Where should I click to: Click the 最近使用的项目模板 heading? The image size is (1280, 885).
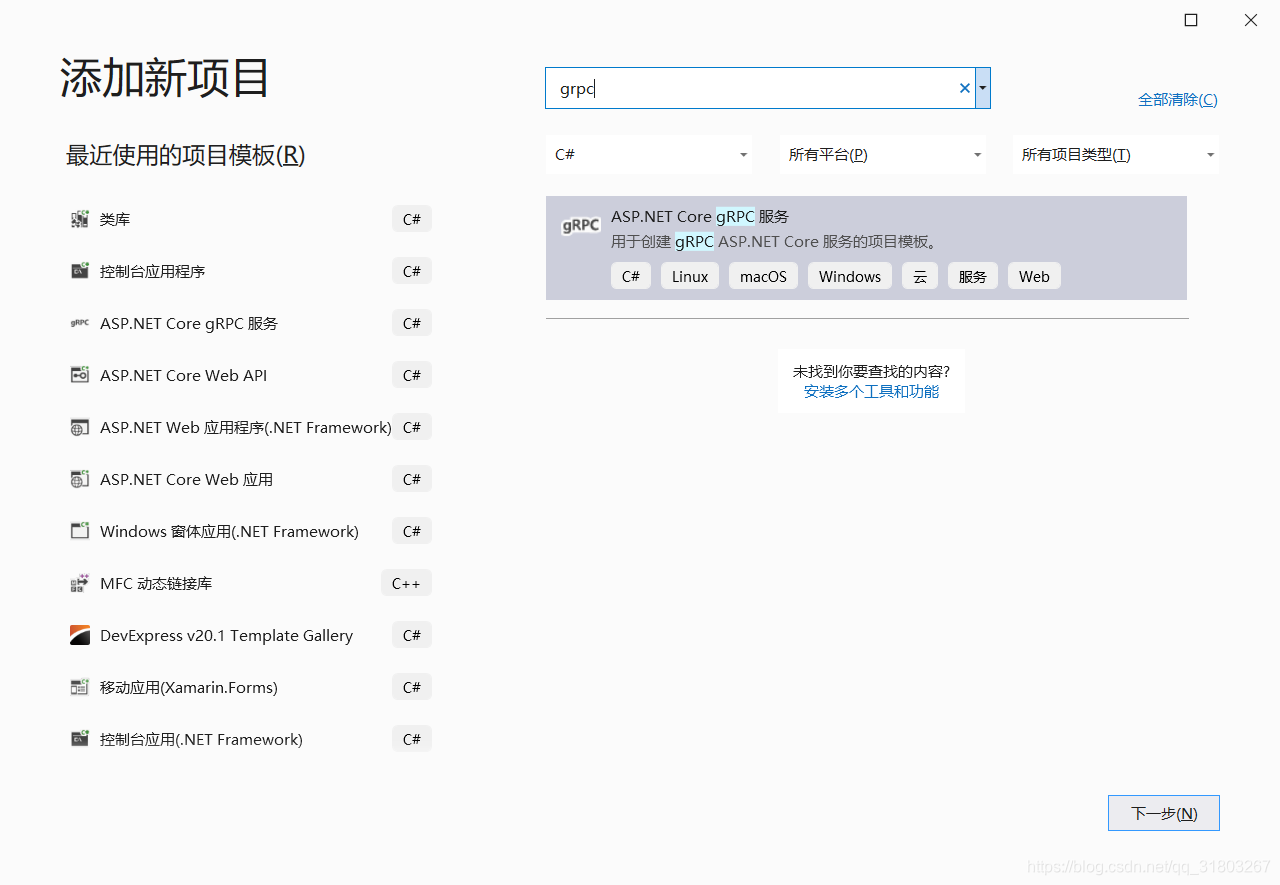click(x=185, y=155)
